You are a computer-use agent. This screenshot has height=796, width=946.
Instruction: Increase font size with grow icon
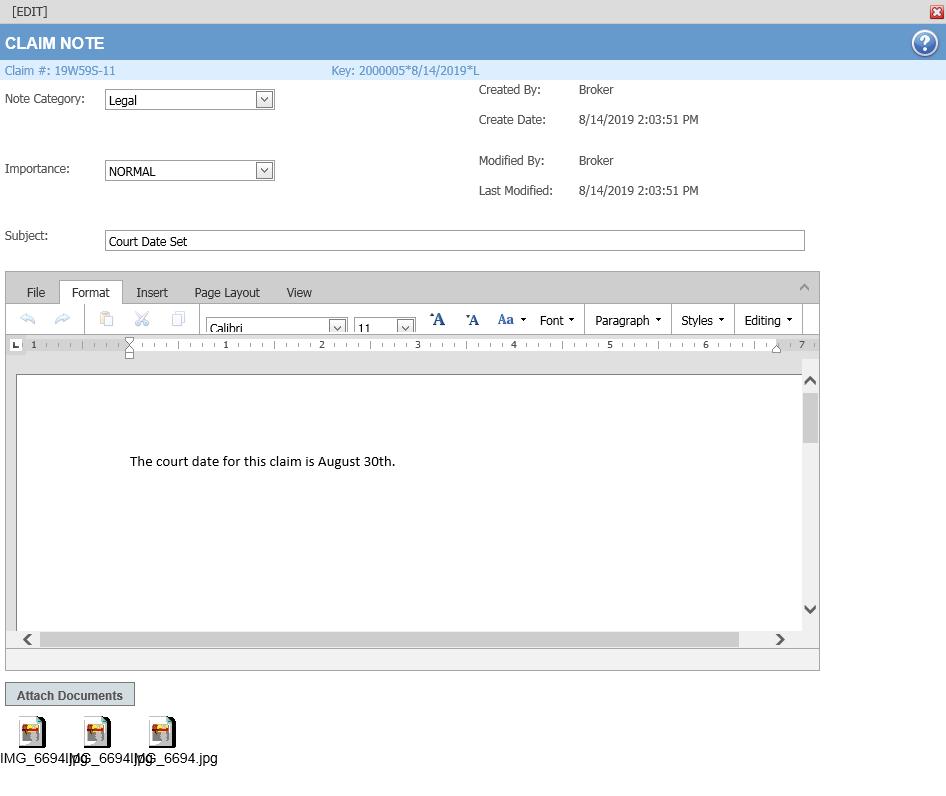coord(437,320)
